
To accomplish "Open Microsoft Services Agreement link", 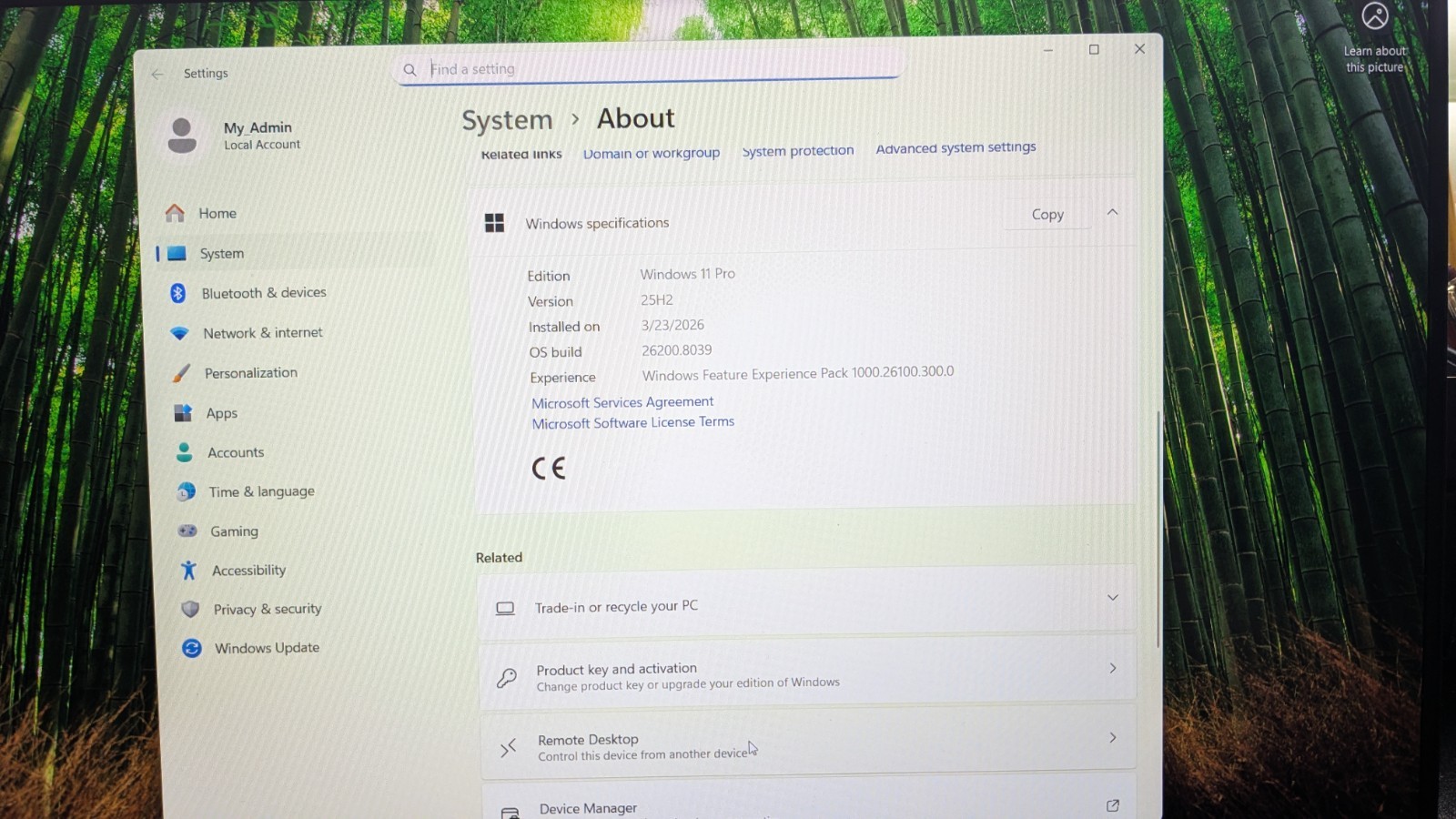I will [622, 402].
